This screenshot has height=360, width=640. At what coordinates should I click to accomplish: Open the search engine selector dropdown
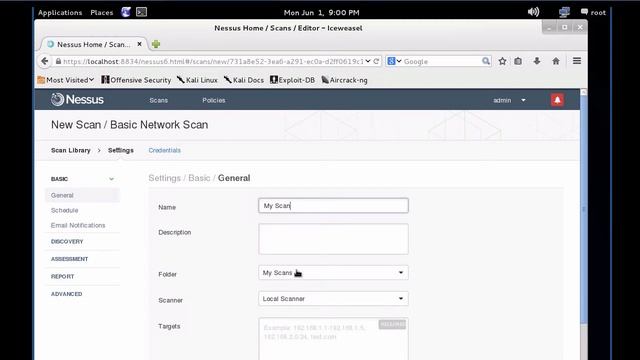click(394, 61)
